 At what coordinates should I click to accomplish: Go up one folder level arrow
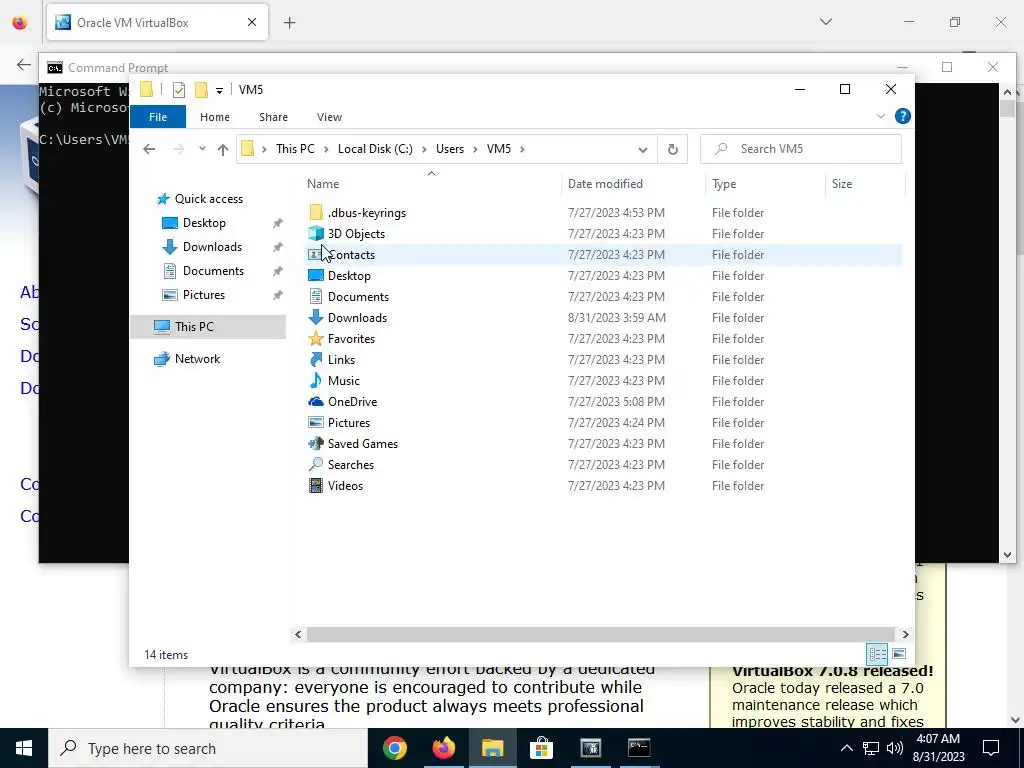coord(223,149)
